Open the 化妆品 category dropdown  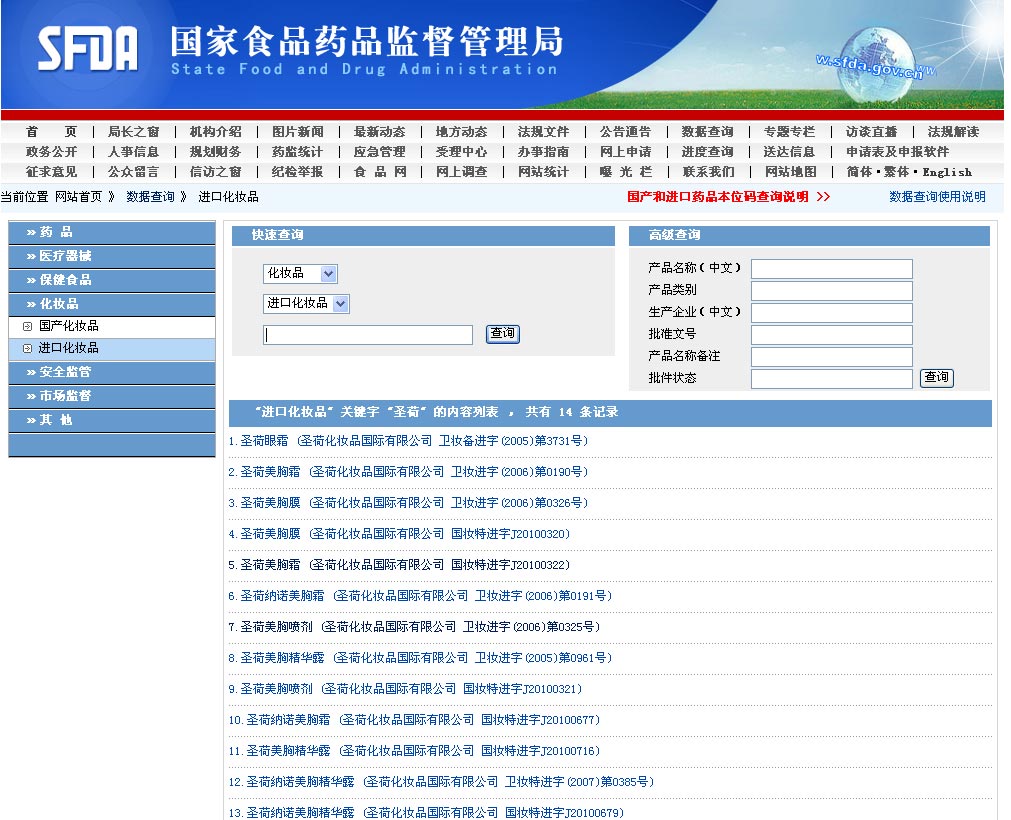(300, 273)
